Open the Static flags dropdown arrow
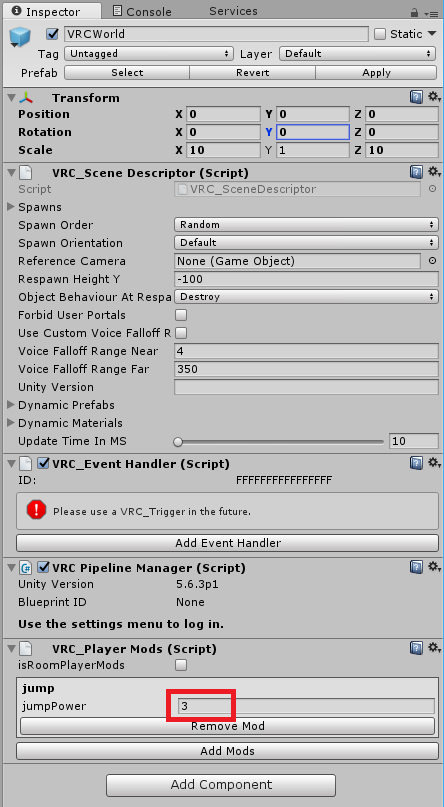The width and height of the screenshot is (444, 807). click(x=432, y=34)
